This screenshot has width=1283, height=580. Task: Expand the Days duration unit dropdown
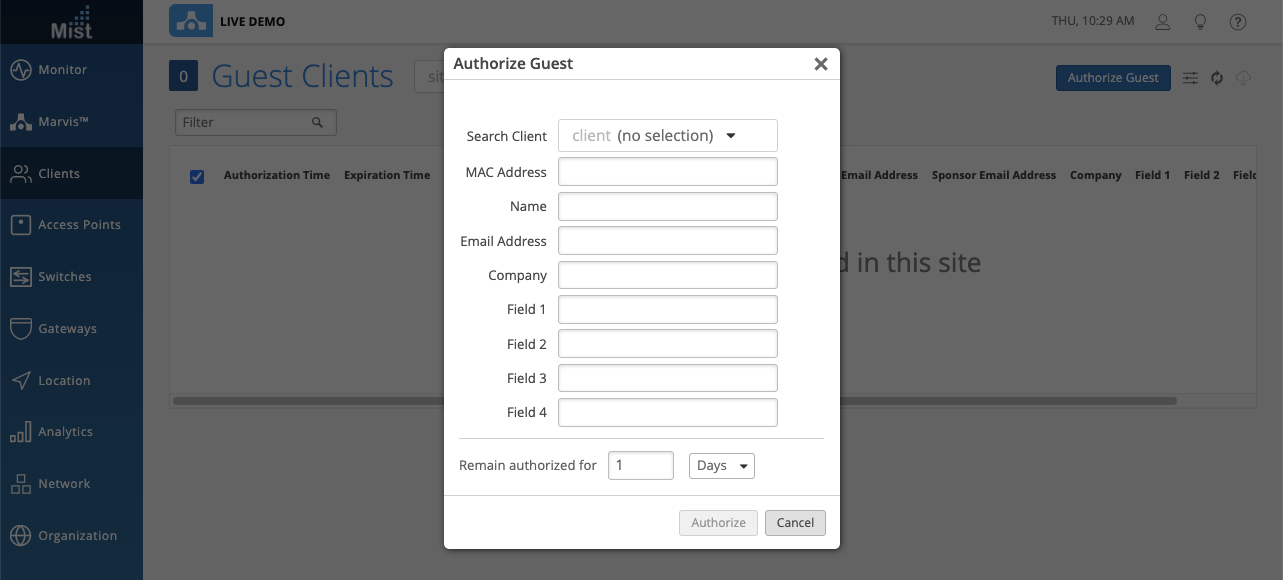coord(721,466)
